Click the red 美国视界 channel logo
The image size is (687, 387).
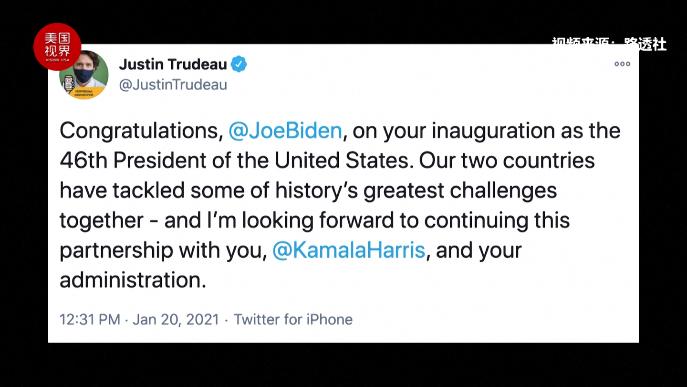[x=57, y=46]
